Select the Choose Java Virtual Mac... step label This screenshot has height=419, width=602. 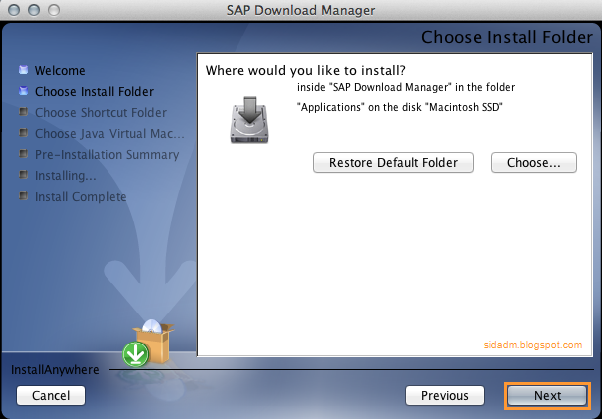[110, 134]
